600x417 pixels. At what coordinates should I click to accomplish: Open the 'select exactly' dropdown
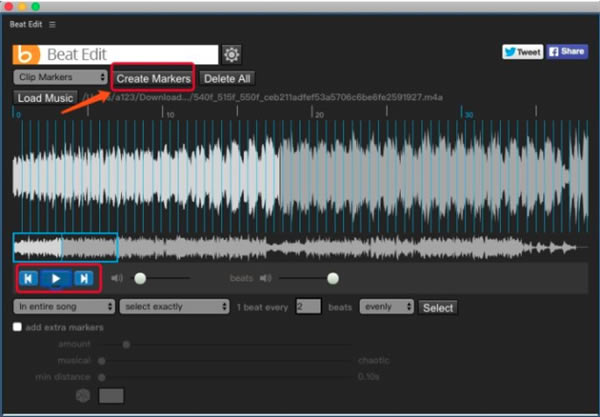174,306
